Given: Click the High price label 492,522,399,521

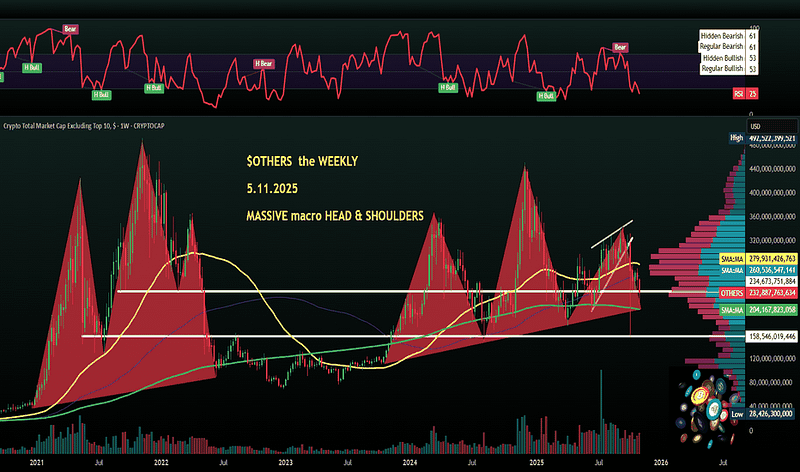Looking at the screenshot, I should 763,138.
